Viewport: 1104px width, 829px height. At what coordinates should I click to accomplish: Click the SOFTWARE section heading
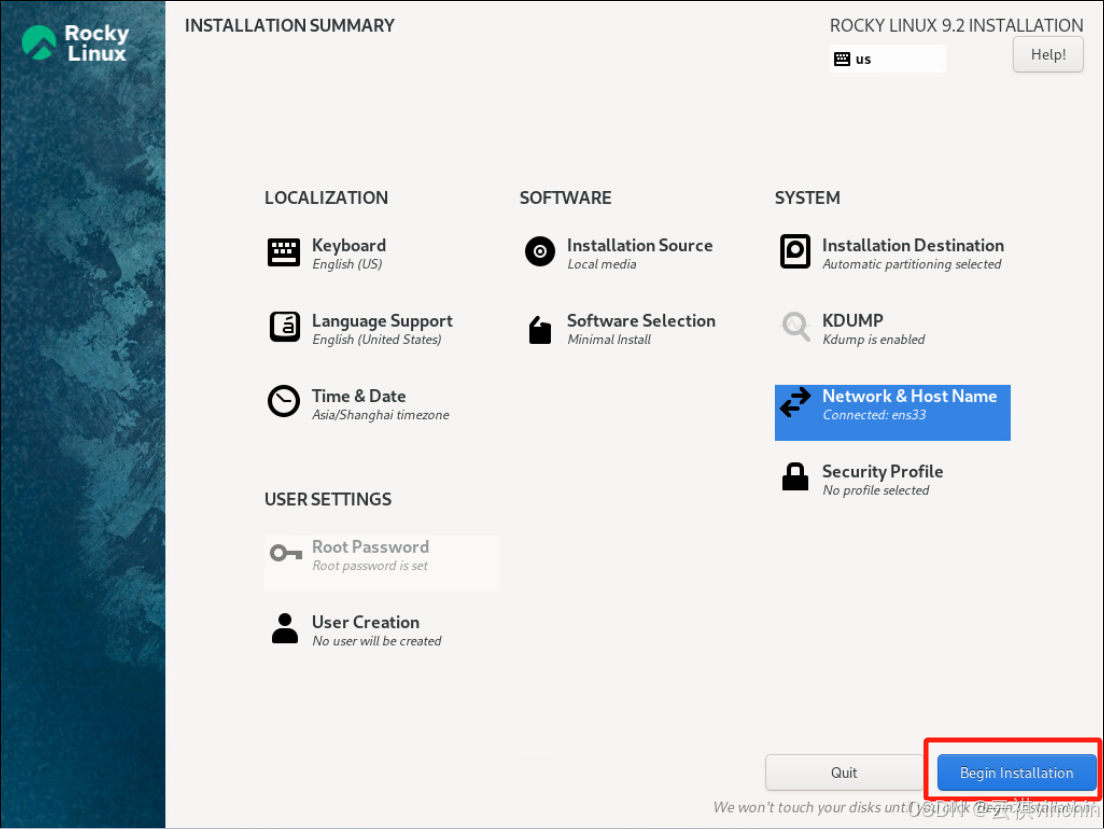click(565, 198)
